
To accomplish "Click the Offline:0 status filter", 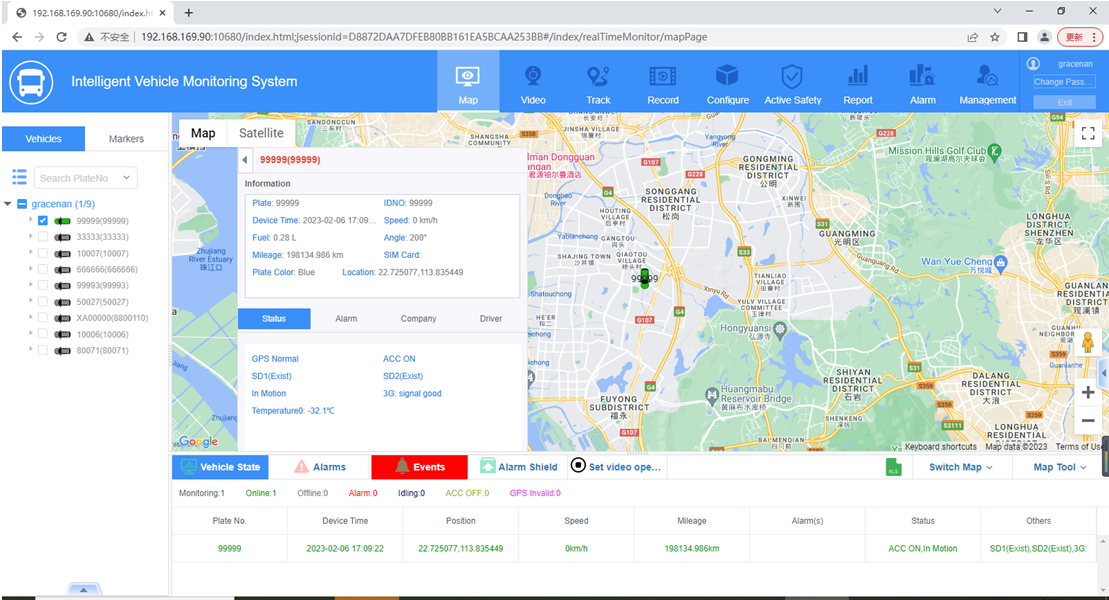I will (313, 493).
